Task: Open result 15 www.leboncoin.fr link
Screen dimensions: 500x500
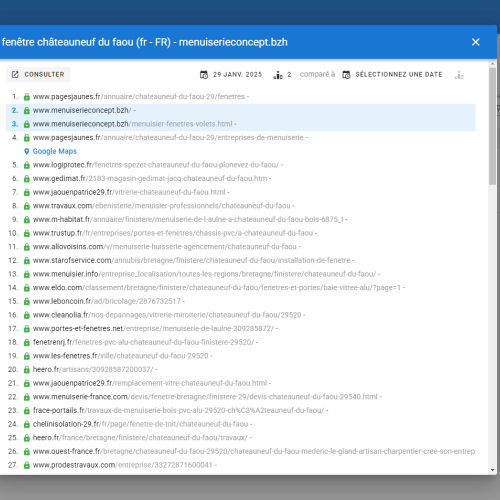Action: [107, 301]
